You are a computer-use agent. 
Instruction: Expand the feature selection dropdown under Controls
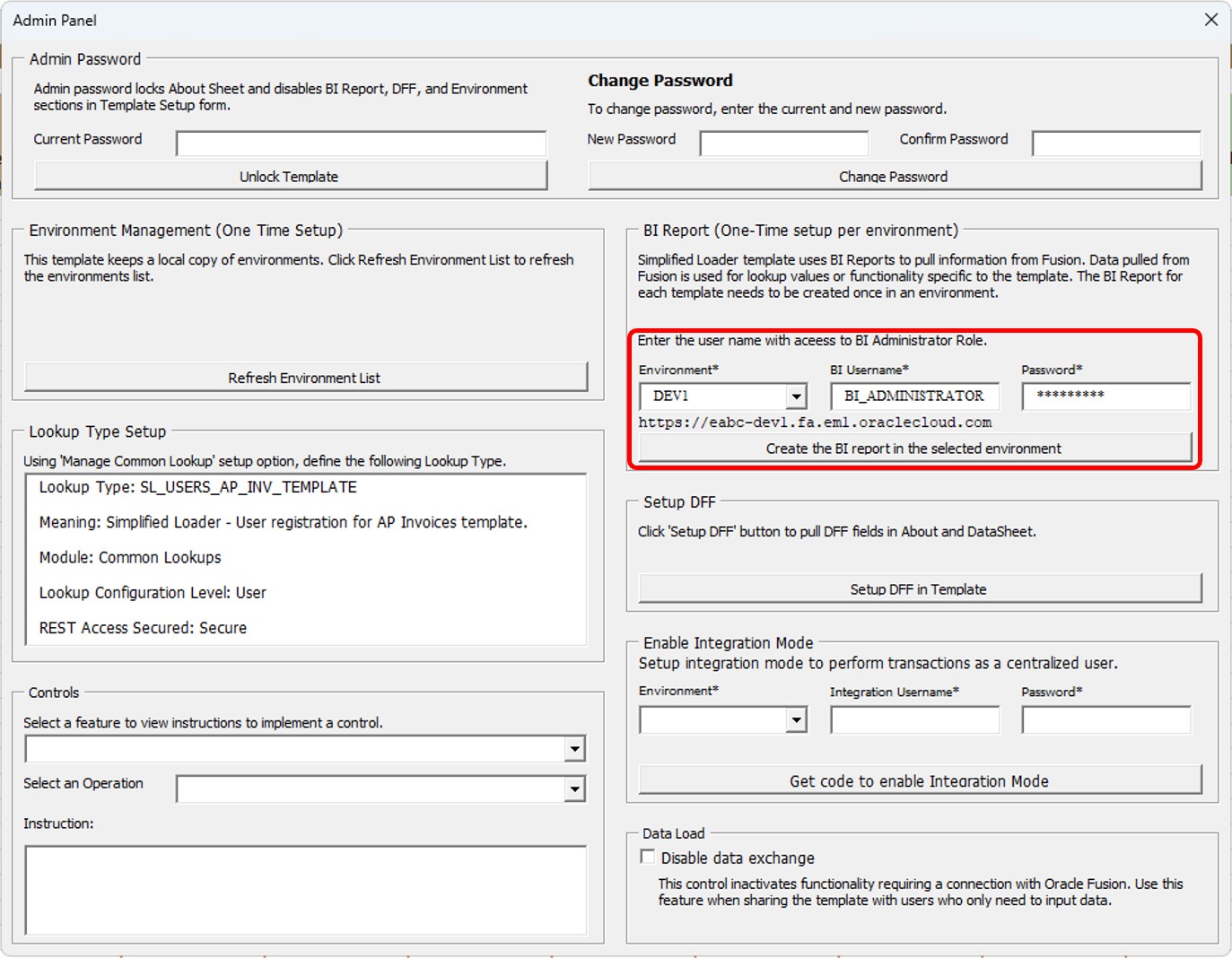point(575,747)
